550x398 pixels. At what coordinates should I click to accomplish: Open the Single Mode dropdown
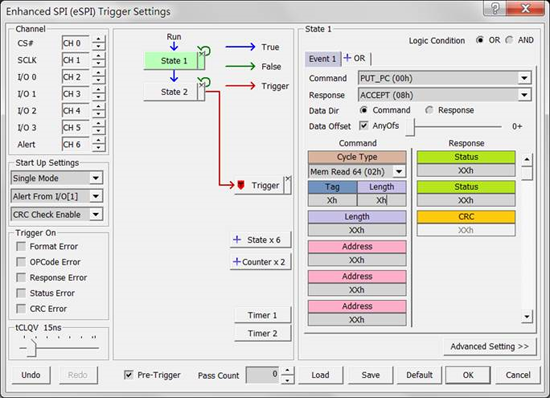click(x=96, y=178)
